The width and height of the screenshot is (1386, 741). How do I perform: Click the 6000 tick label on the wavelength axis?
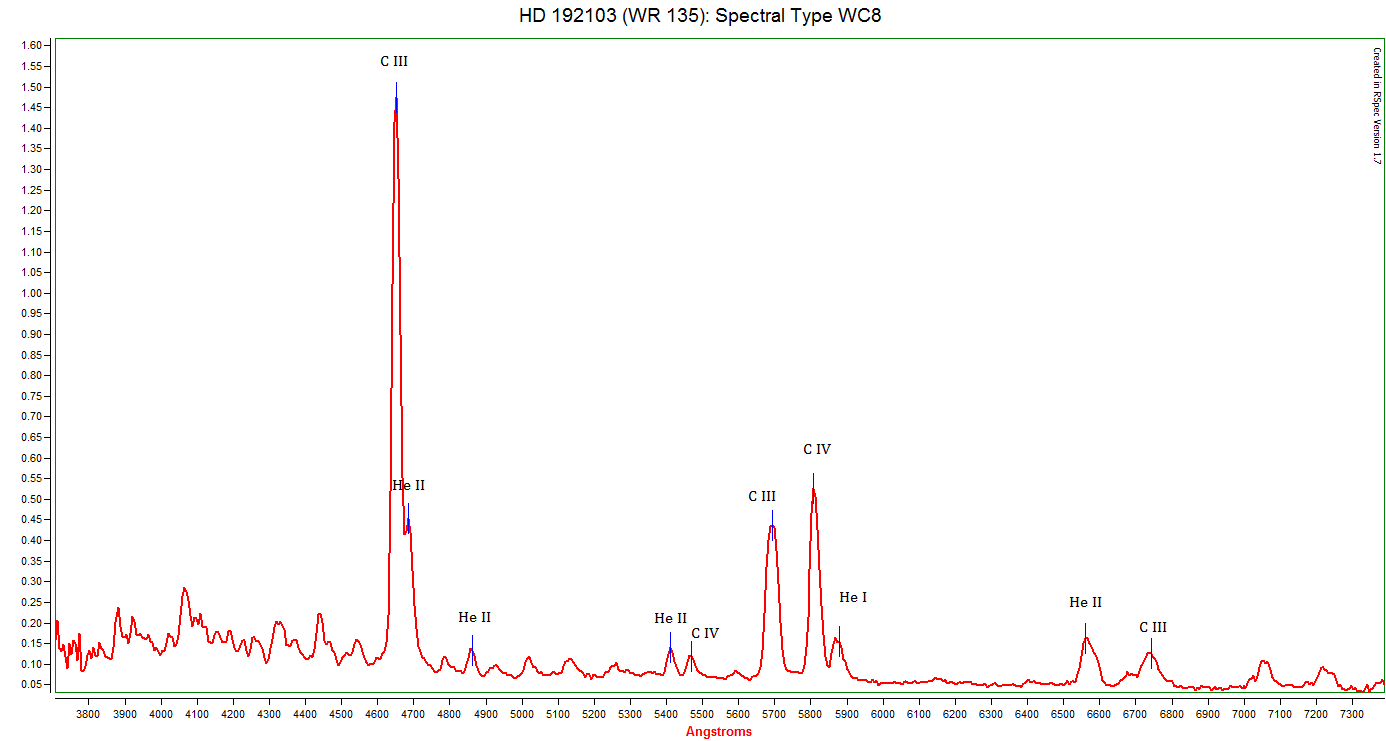tap(882, 714)
